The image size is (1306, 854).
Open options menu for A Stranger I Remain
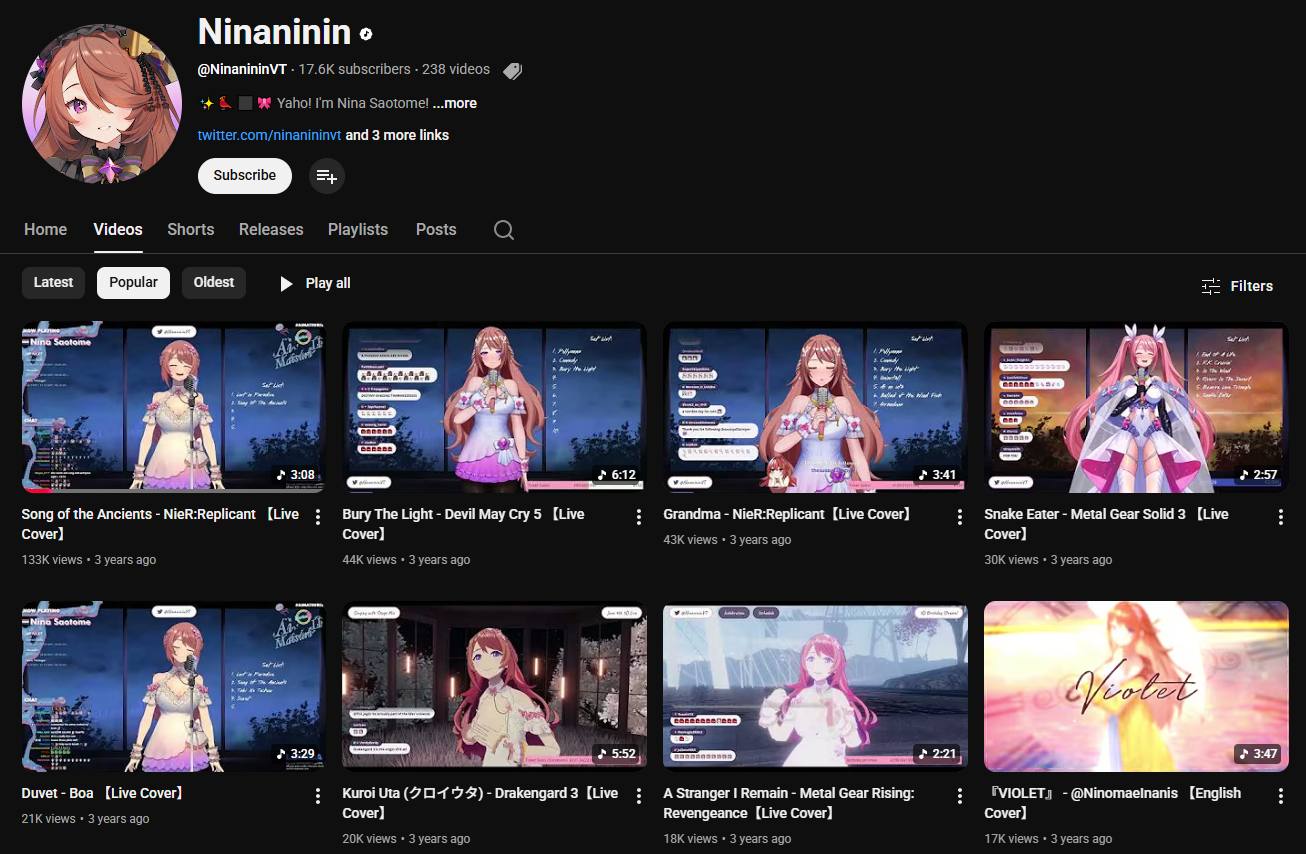point(960,796)
